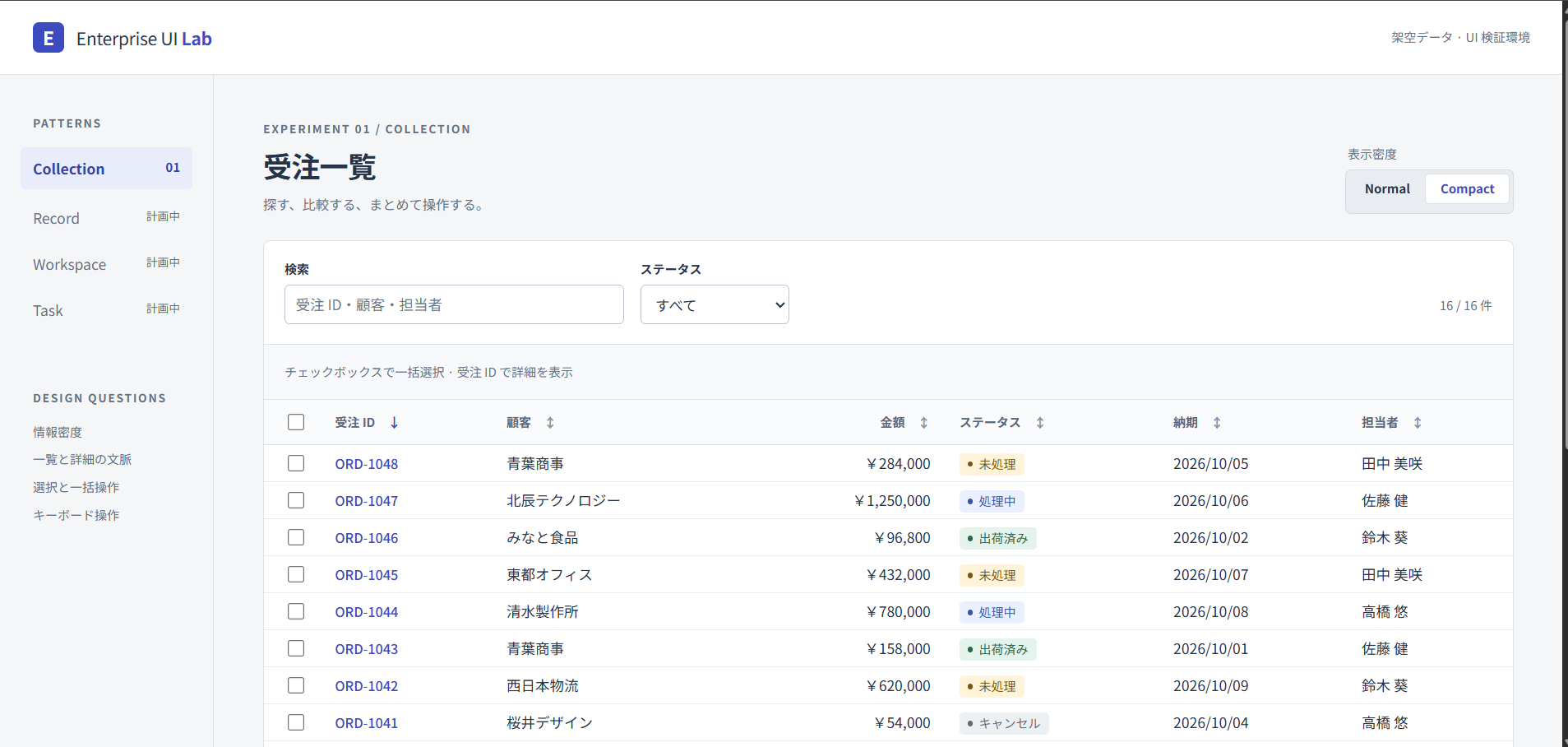The image size is (1568, 747).
Task: Check the checkbox for ORD-1047
Action: pyautogui.click(x=296, y=500)
